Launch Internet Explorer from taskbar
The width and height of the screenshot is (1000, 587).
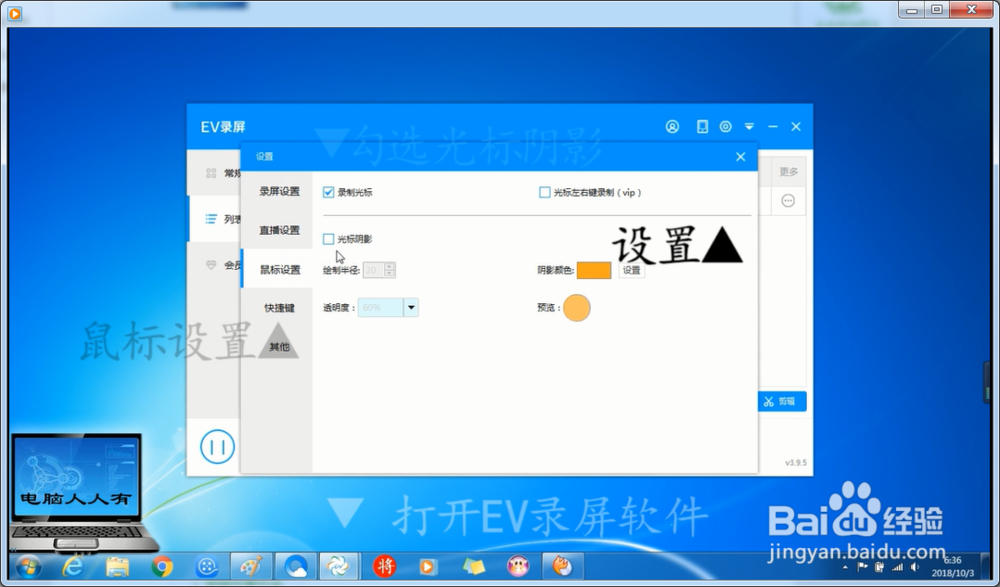pyautogui.click(x=73, y=567)
